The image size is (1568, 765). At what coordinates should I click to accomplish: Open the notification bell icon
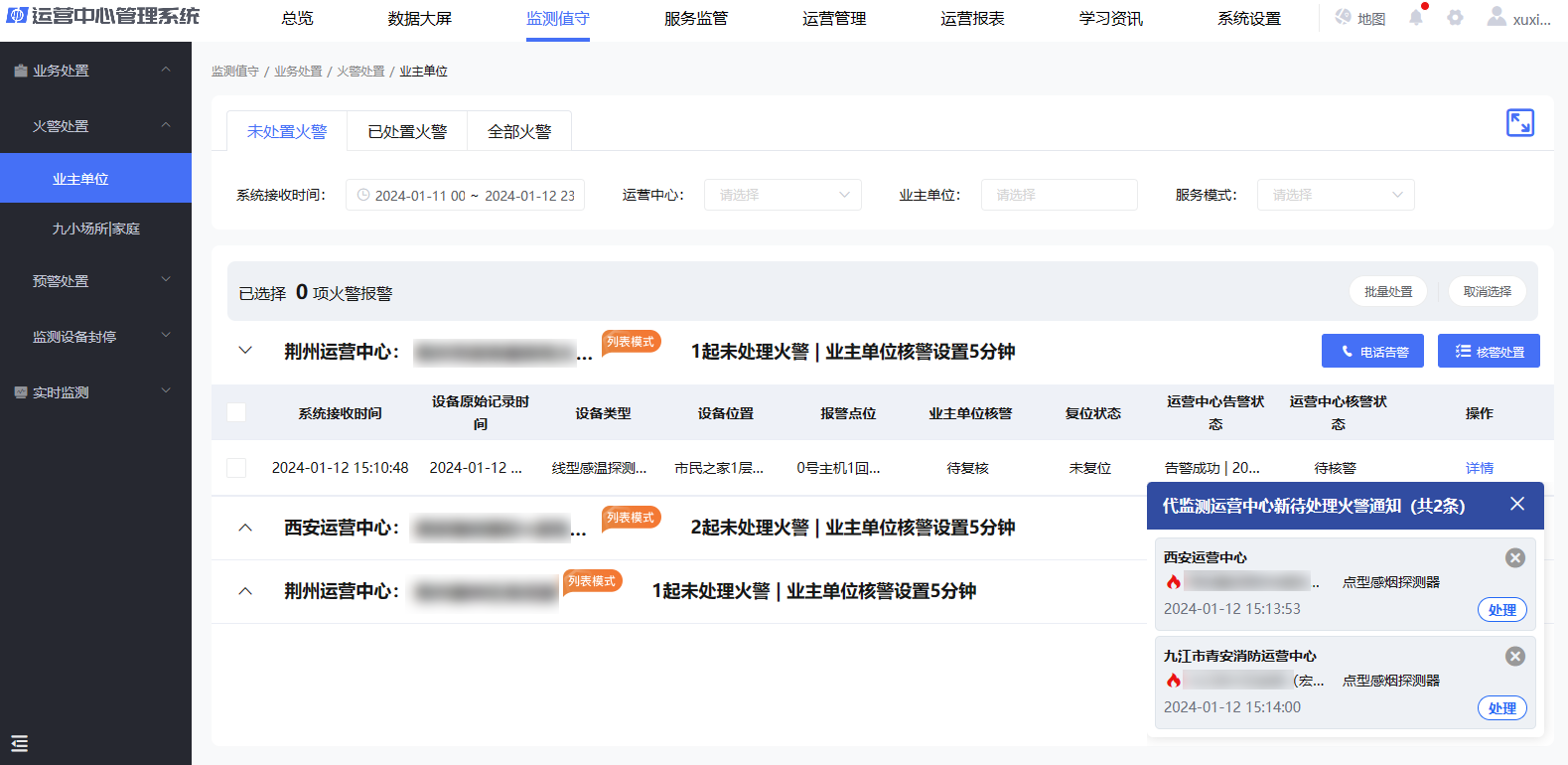tap(1415, 18)
